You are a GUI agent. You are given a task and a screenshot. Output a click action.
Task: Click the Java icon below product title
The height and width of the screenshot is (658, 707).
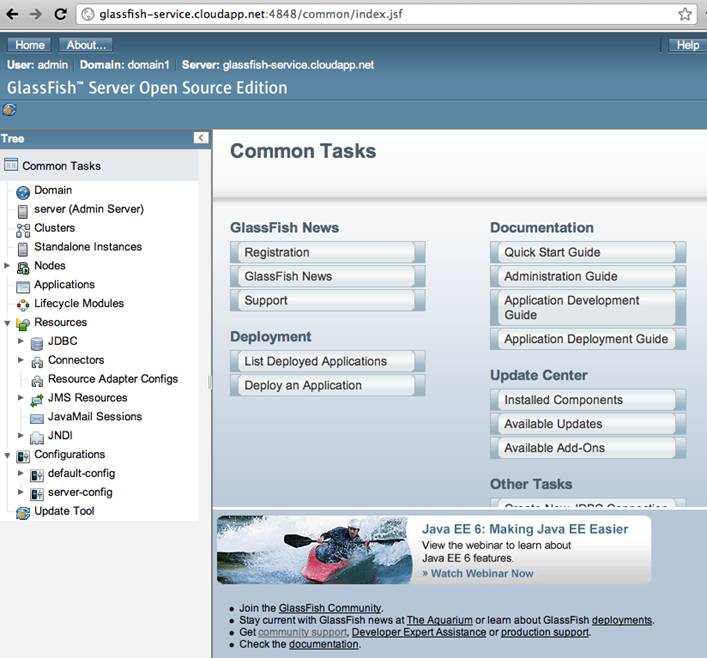point(11,110)
